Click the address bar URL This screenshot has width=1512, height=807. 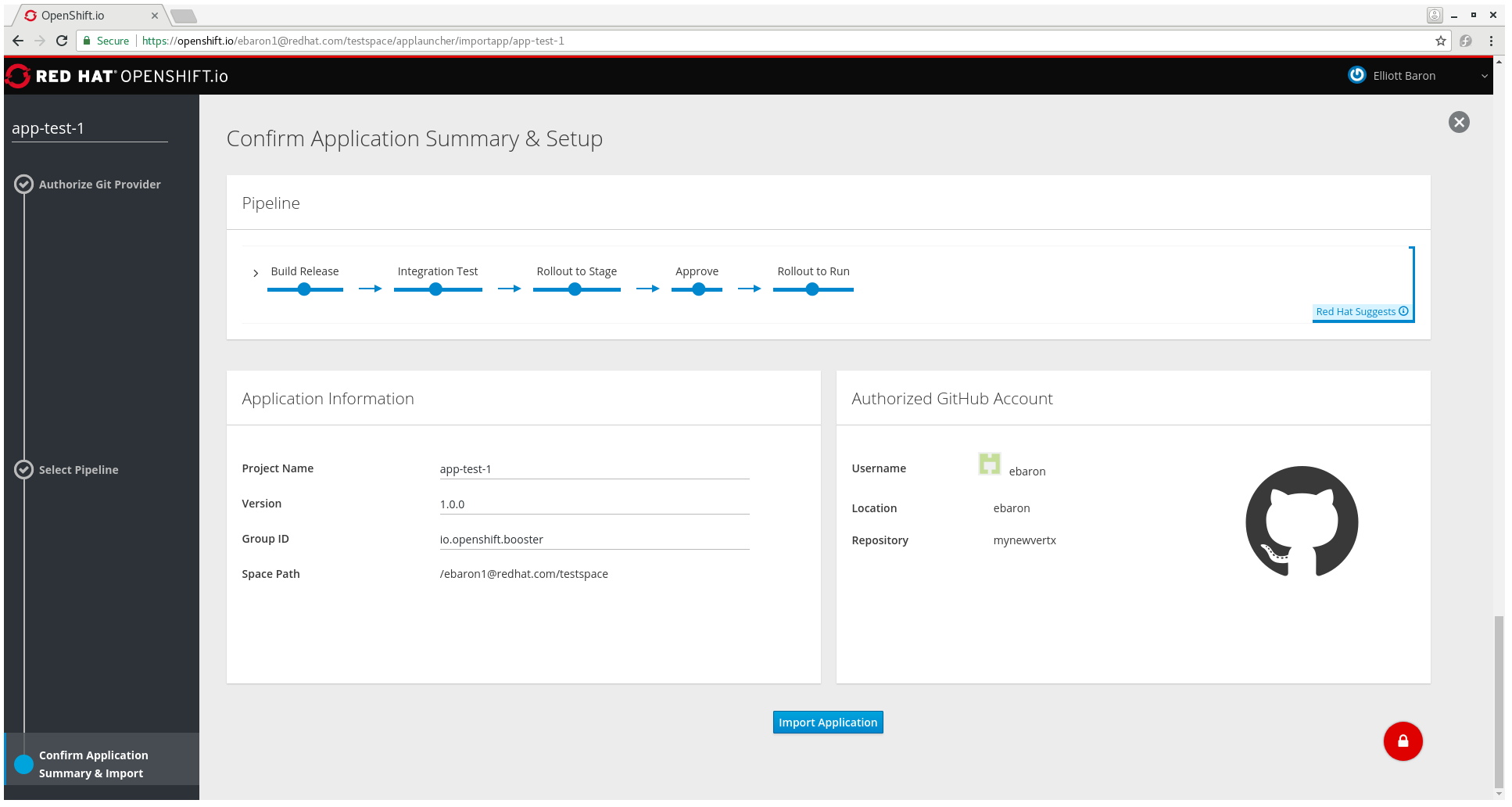[353, 41]
